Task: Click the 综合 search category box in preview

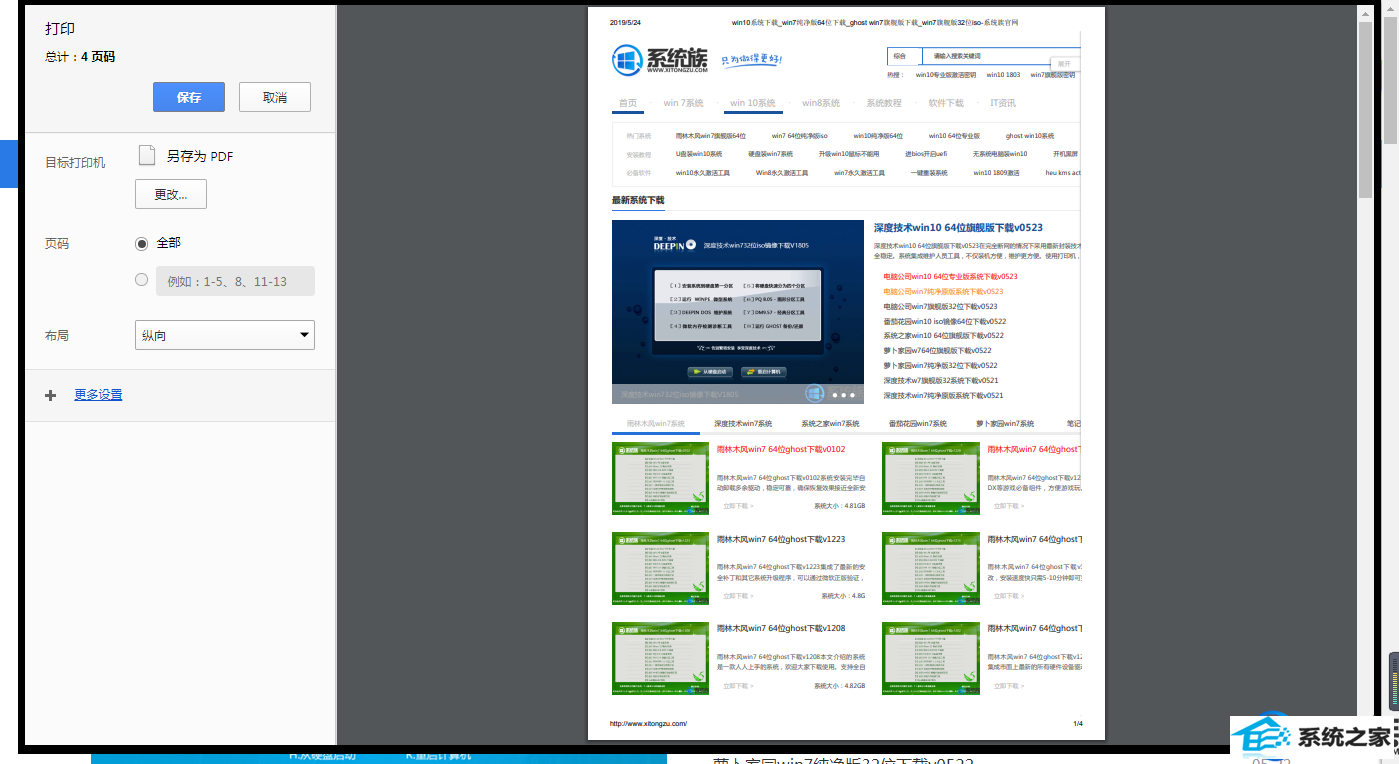Action: pyautogui.click(x=903, y=56)
